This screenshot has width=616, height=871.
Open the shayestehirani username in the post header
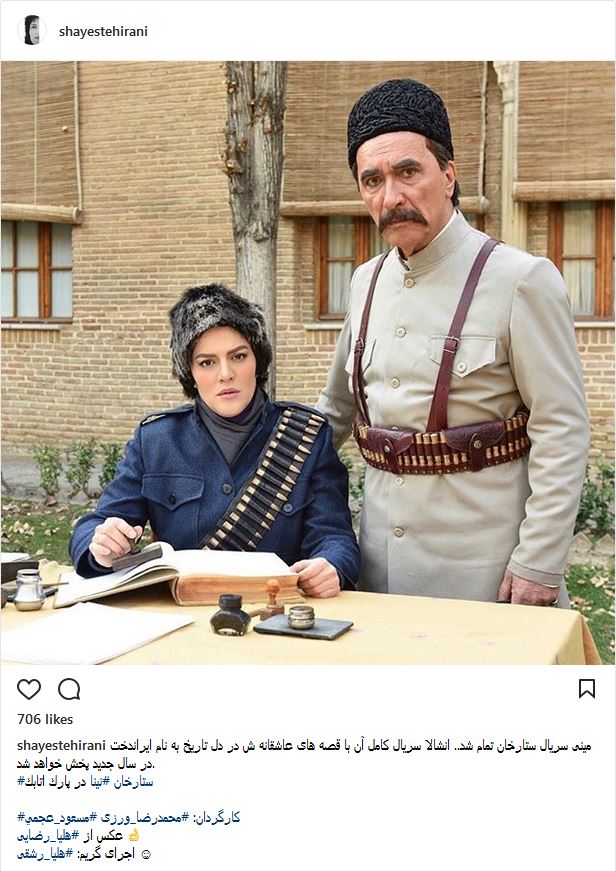point(103,32)
